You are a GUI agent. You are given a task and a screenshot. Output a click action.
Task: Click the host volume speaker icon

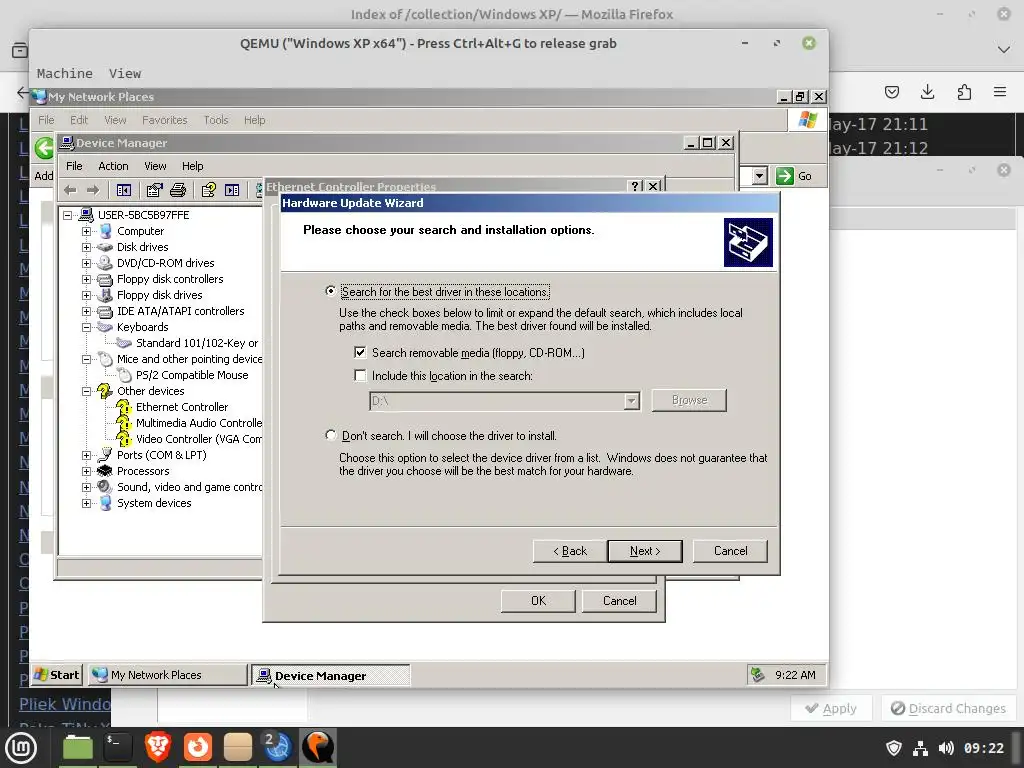[945, 748]
